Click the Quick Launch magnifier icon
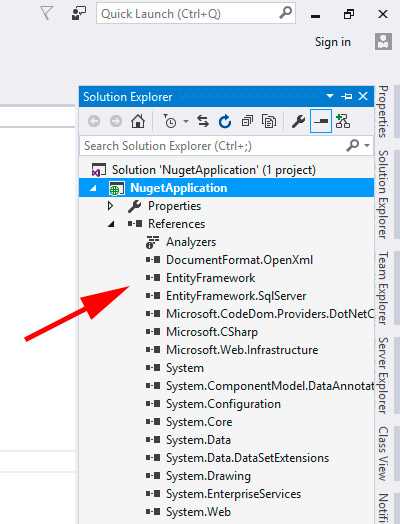The height and width of the screenshot is (524, 400). pos(285,13)
